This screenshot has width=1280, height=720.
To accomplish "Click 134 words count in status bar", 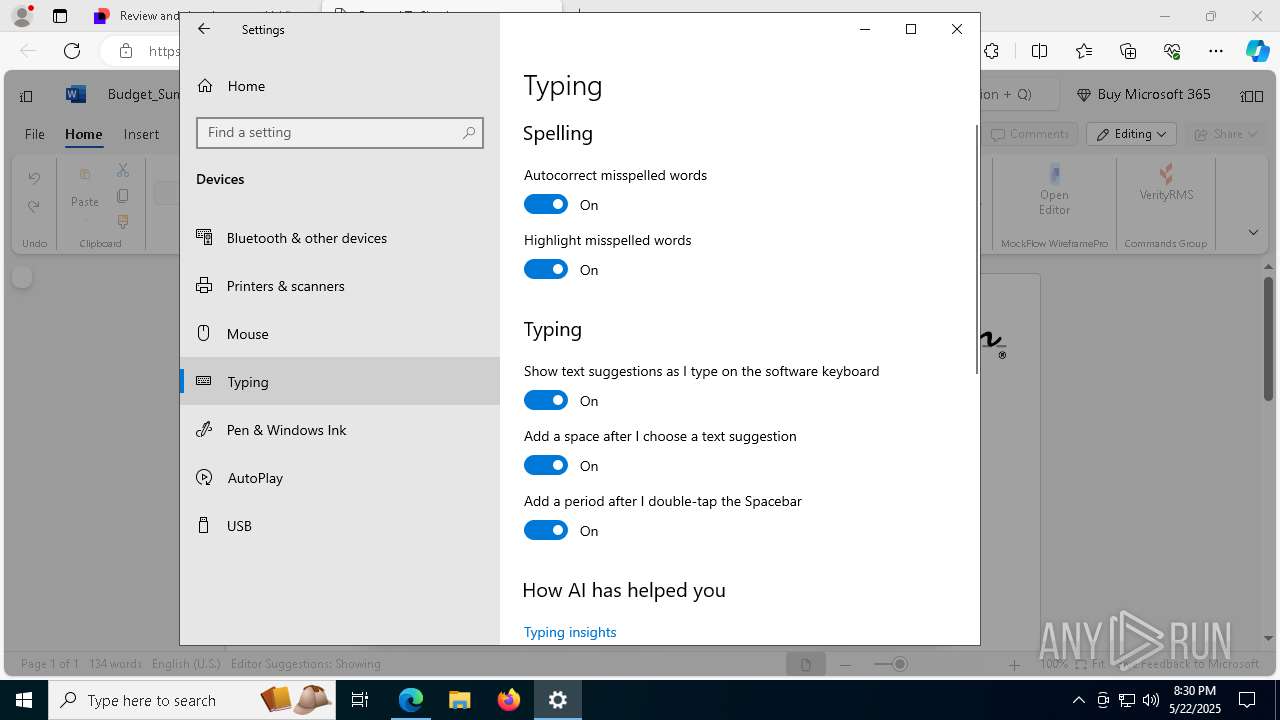I will [x=115, y=664].
